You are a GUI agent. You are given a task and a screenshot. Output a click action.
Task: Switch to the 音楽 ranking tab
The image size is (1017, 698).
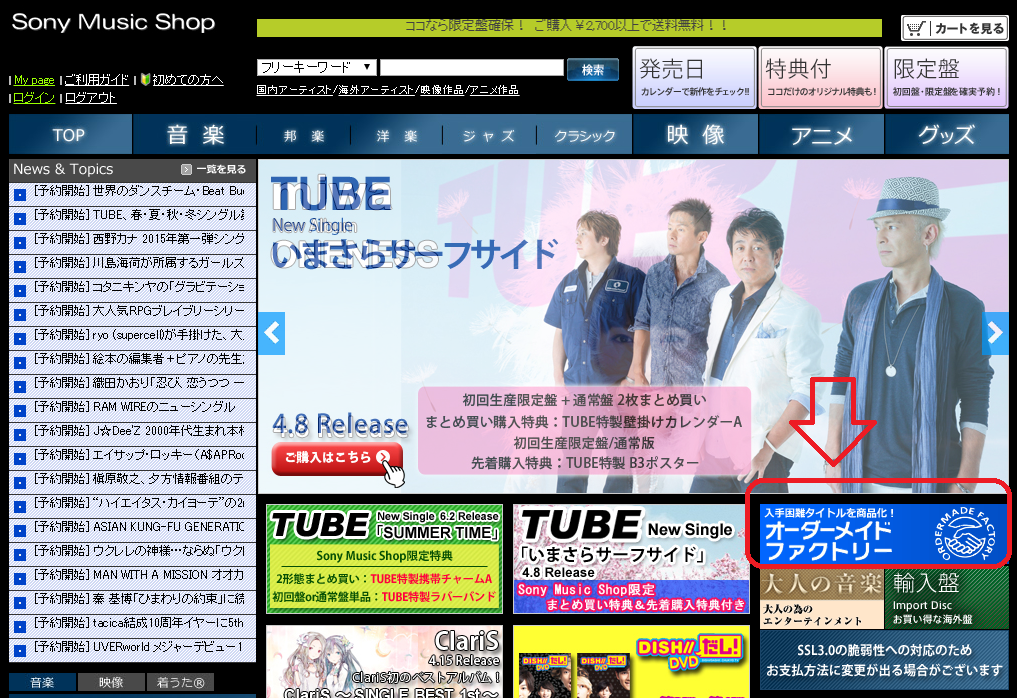[43, 682]
